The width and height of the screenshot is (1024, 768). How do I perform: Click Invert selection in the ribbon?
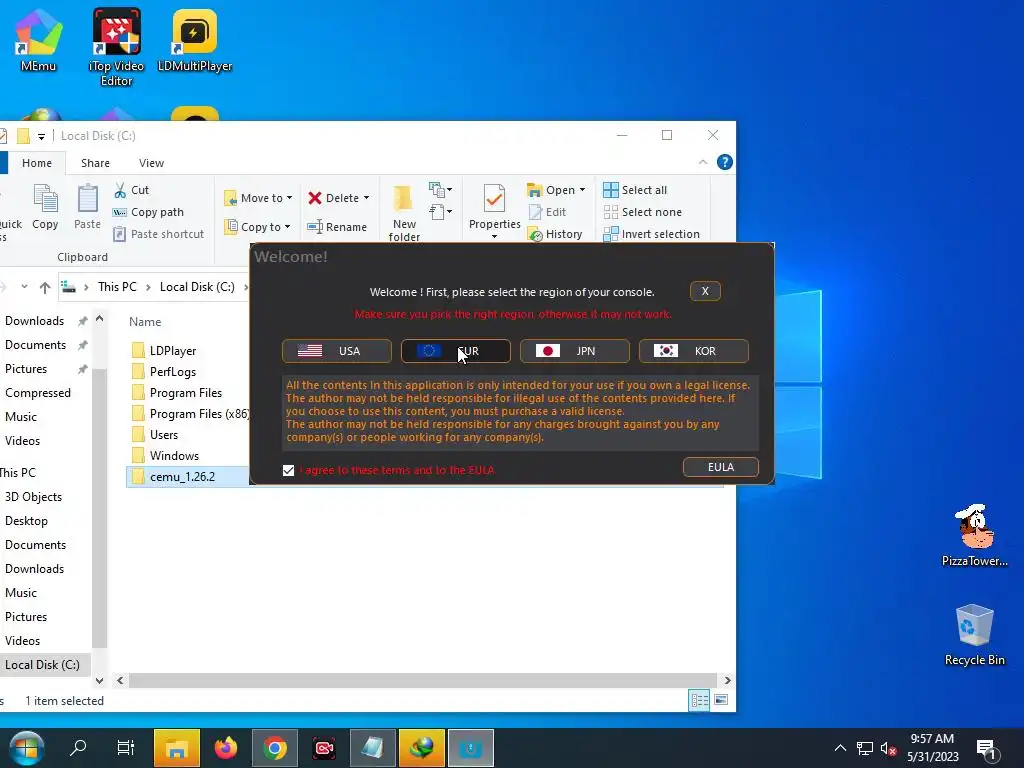pyautogui.click(x=652, y=234)
